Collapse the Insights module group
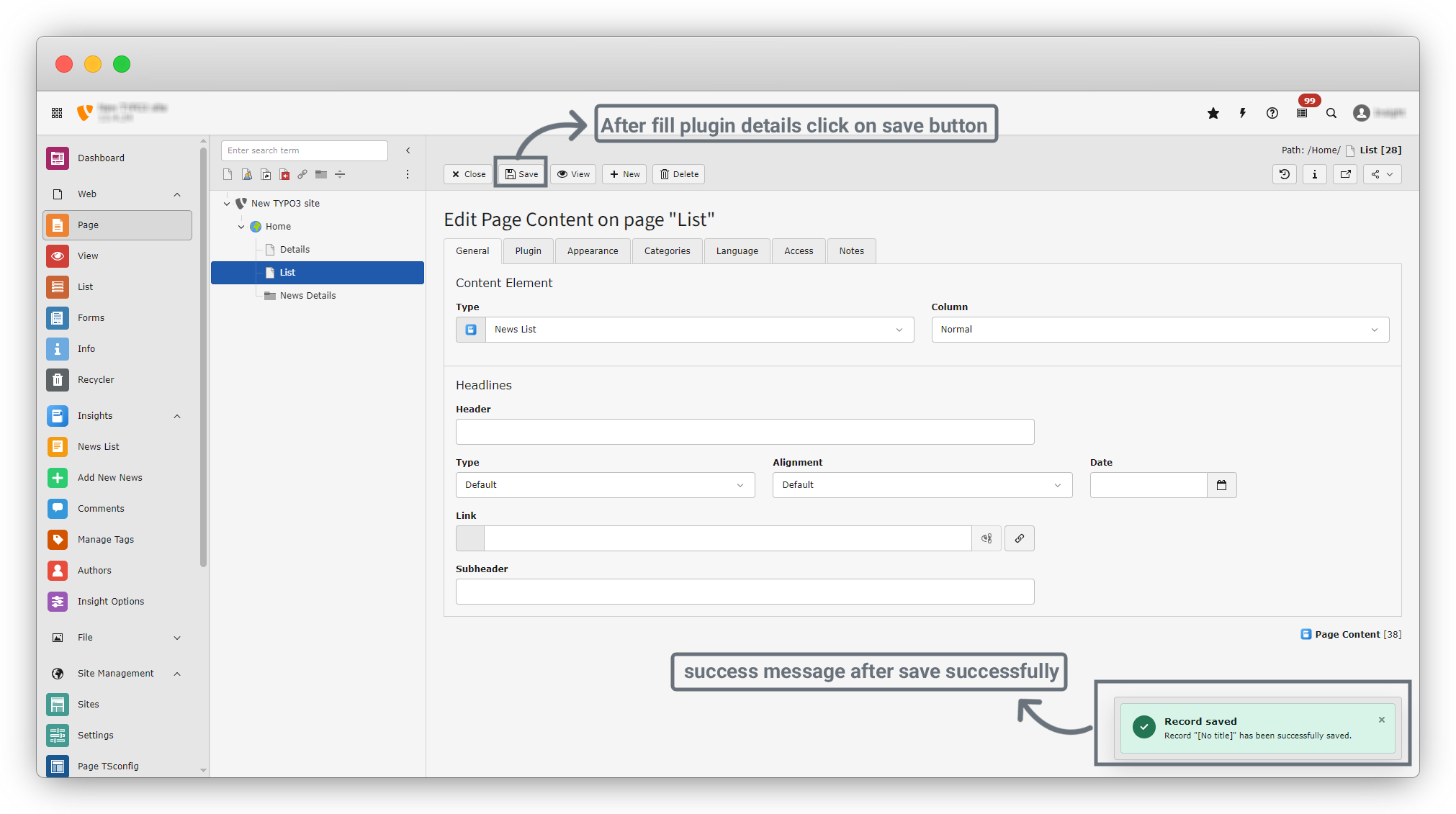1456x814 pixels. pos(177,416)
